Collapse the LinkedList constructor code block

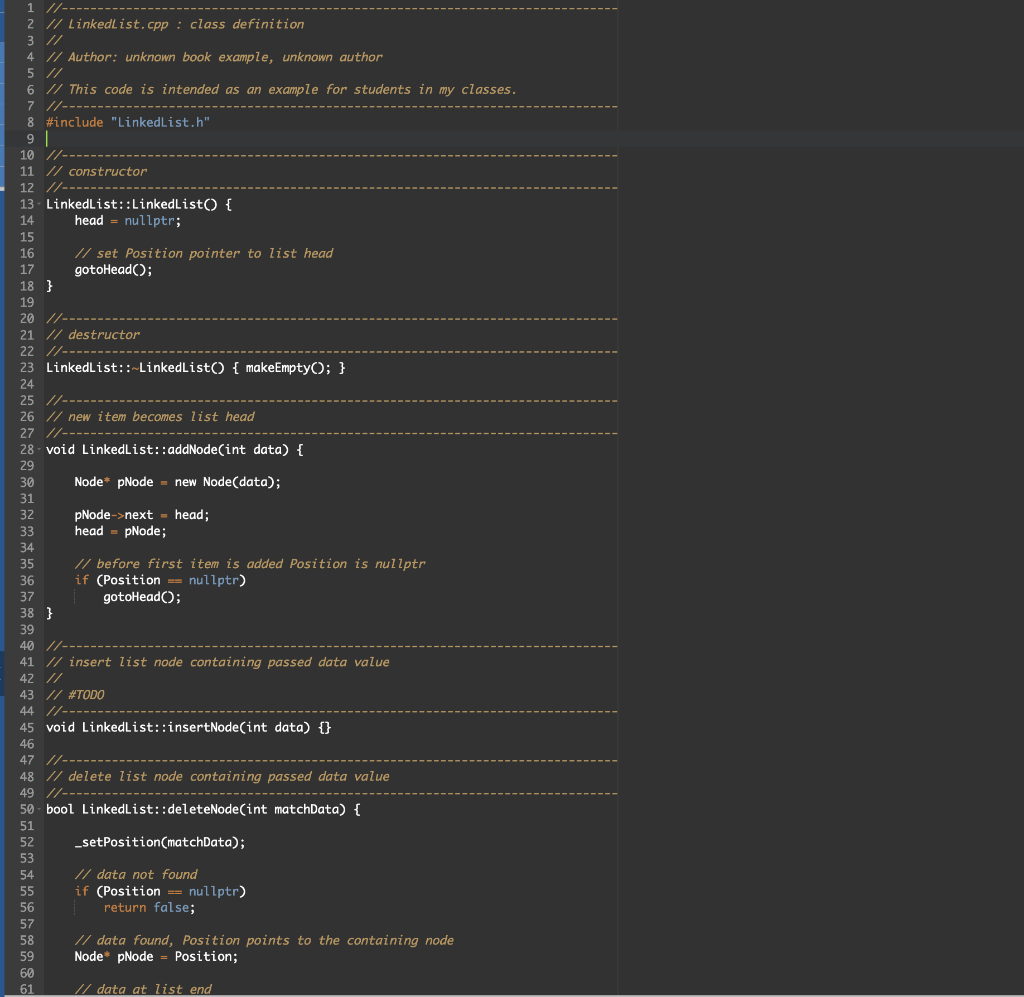(38, 203)
